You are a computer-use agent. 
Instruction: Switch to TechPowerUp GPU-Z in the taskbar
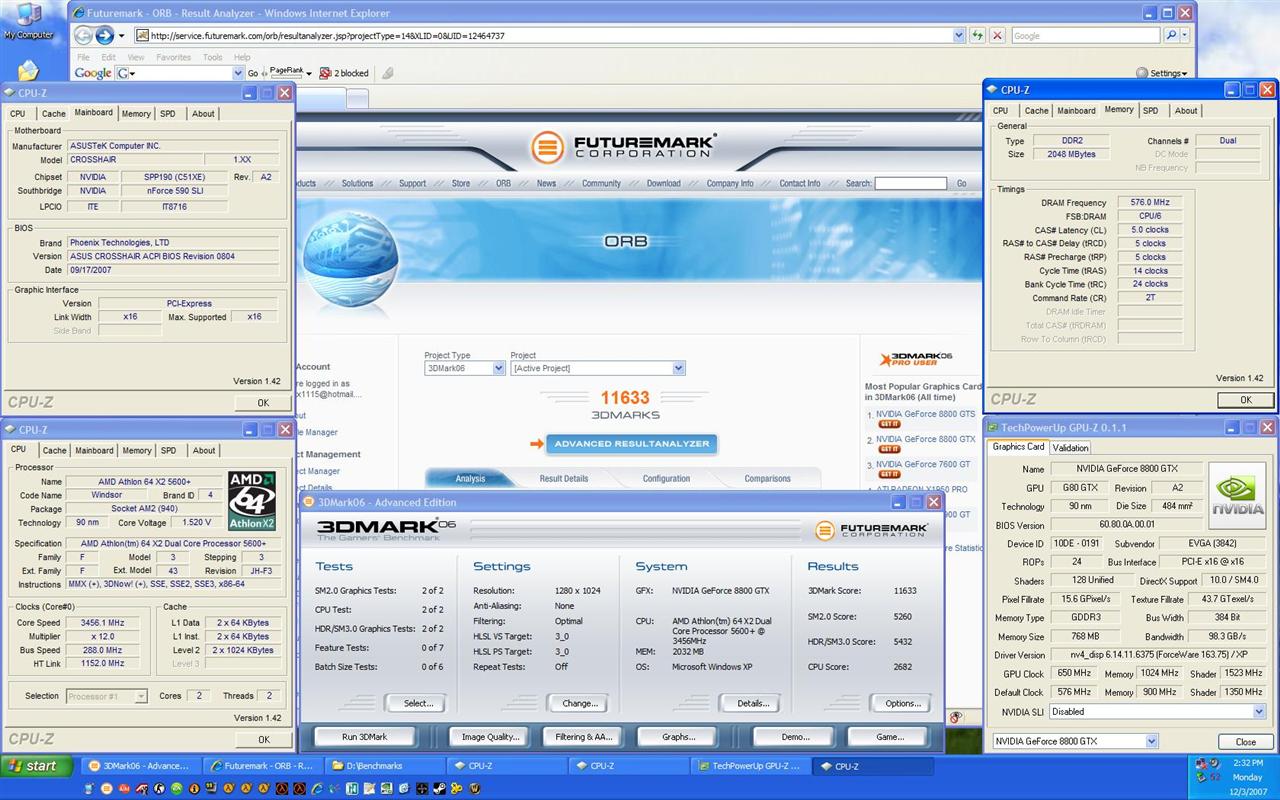(x=751, y=766)
